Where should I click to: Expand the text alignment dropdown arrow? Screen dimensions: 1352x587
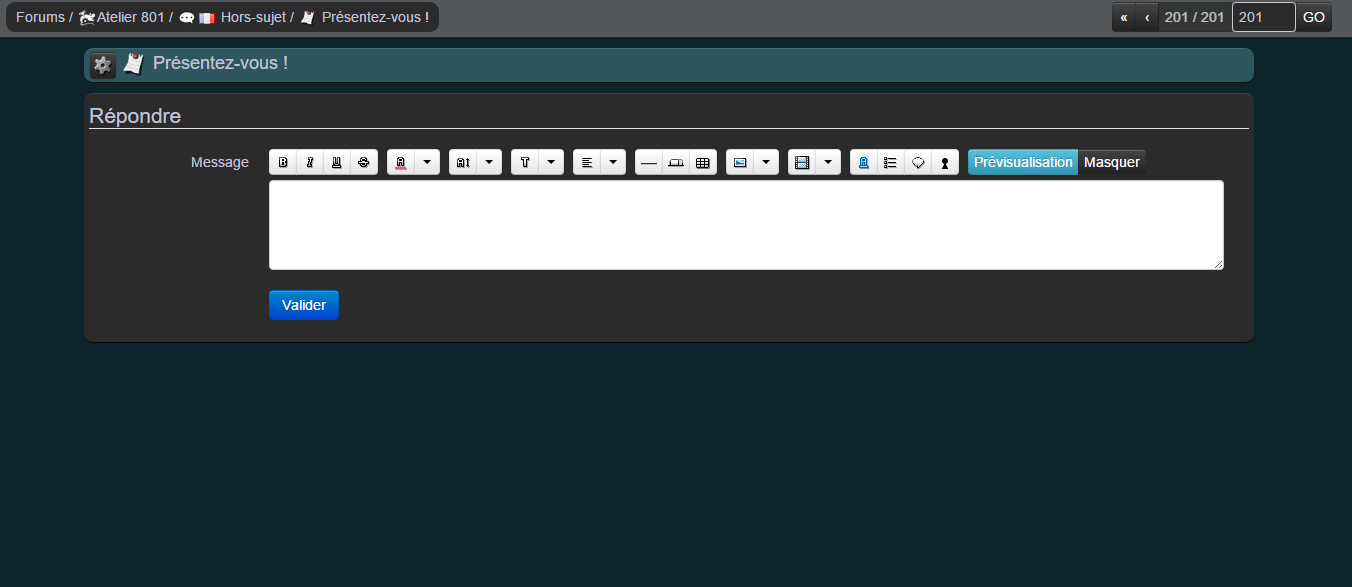click(613, 162)
